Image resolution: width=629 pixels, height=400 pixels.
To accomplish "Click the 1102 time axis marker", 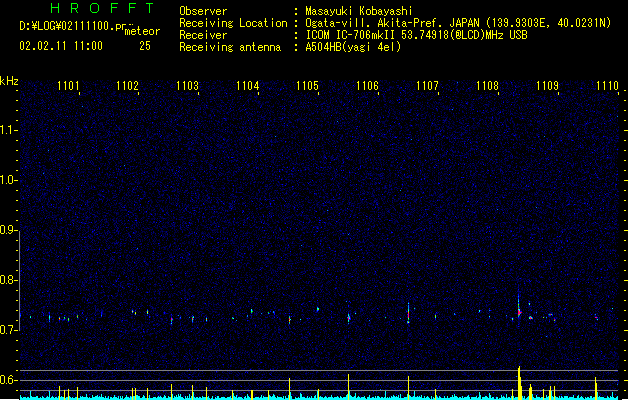I will [127, 85].
